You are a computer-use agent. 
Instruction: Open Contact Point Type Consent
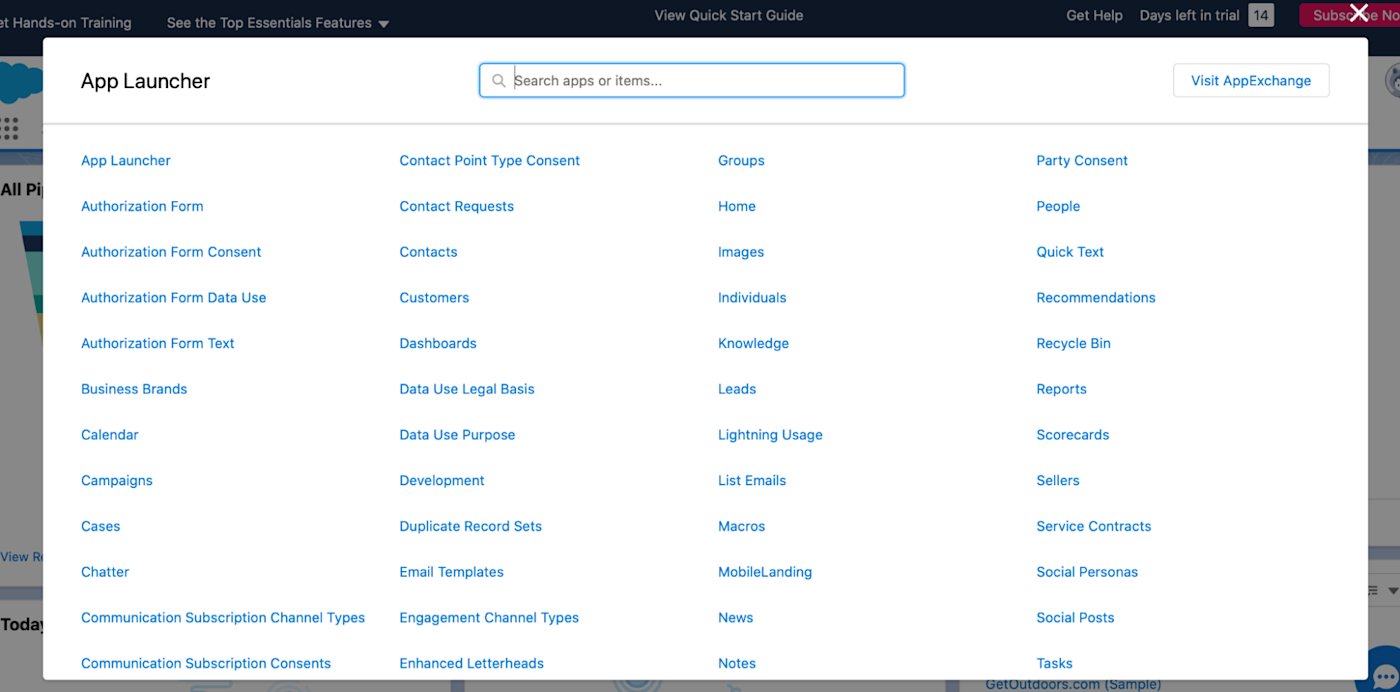[490, 160]
